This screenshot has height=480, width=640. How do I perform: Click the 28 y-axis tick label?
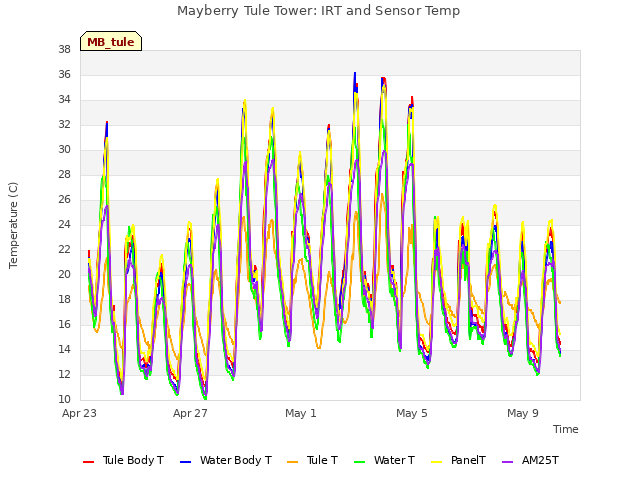64,175
